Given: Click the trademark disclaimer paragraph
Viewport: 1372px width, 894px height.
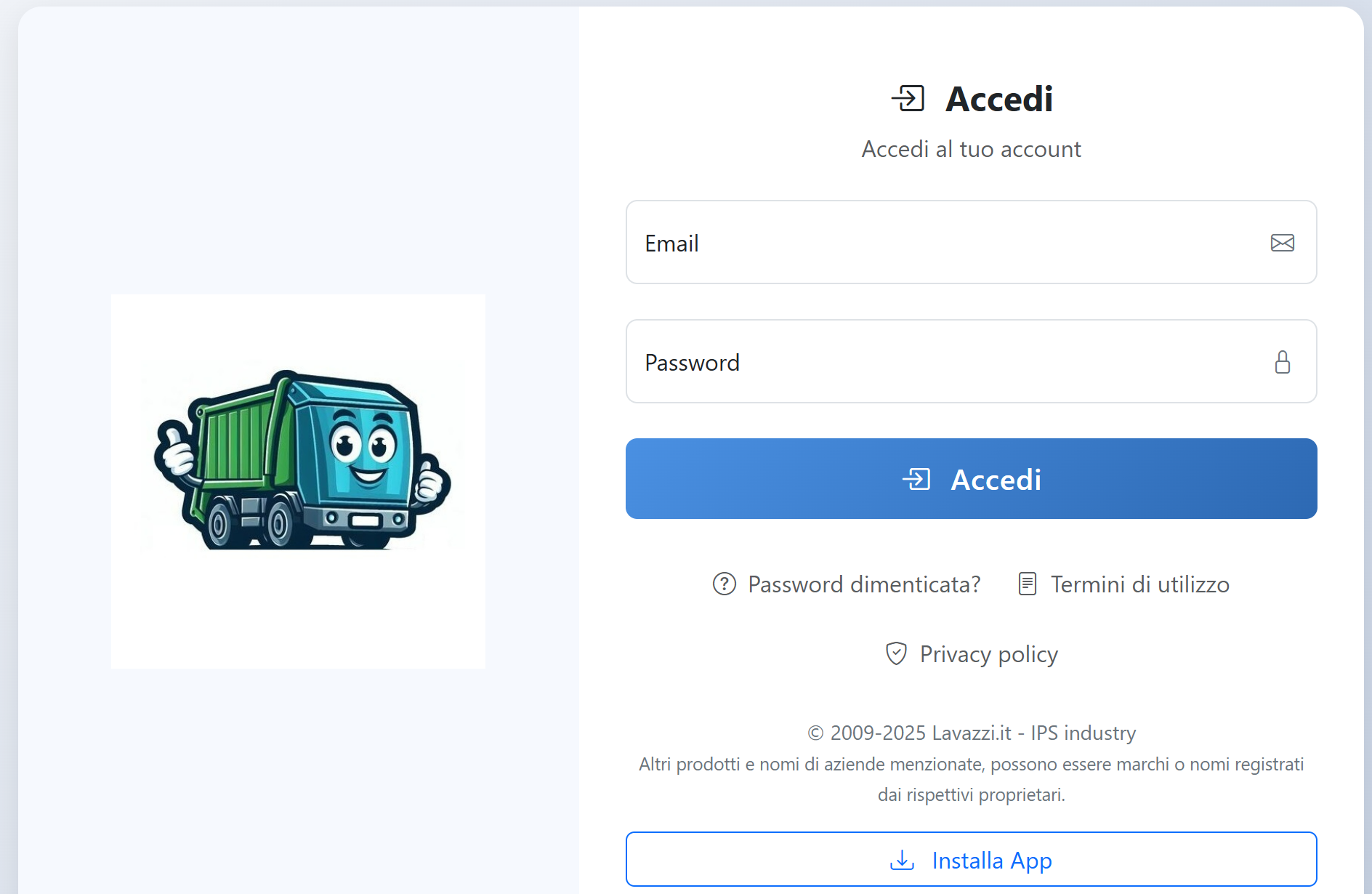Looking at the screenshot, I should [x=972, y=779].
